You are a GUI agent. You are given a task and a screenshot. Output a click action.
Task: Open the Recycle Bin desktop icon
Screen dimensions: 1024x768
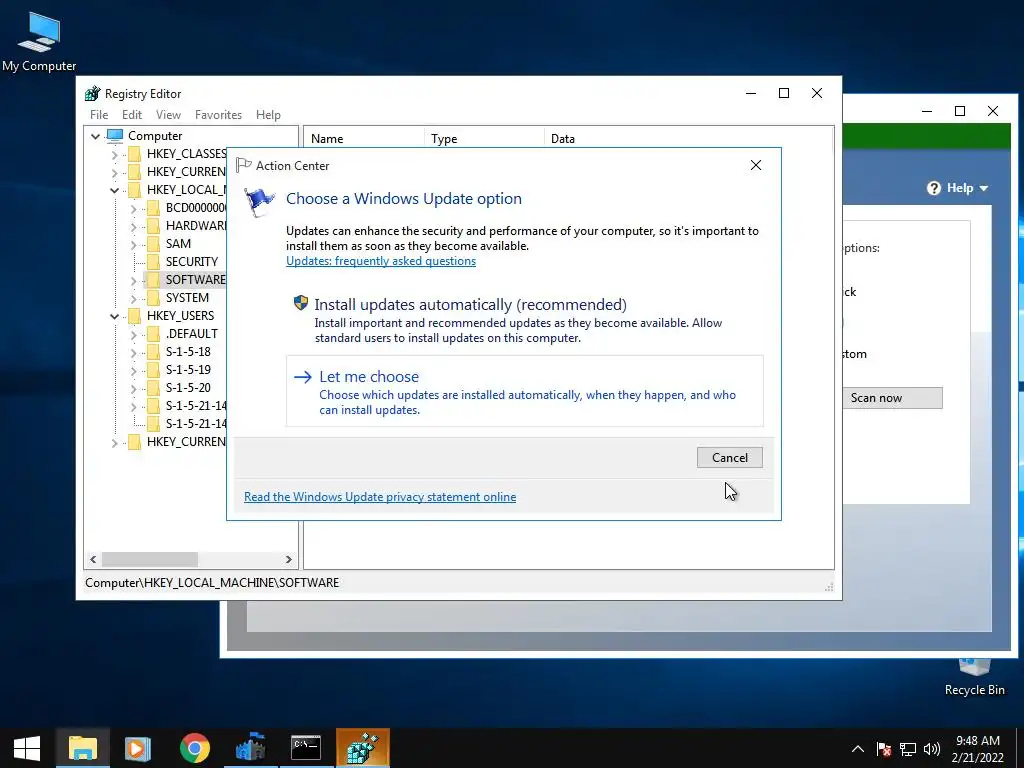974,677
